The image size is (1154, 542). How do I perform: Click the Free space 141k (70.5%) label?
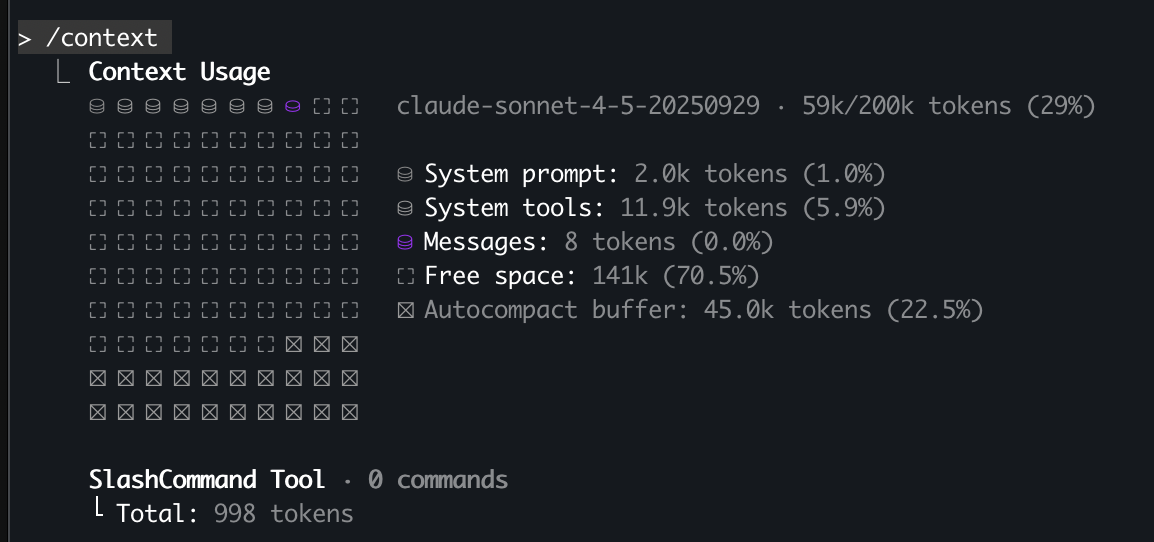click(x=591, y=276)
